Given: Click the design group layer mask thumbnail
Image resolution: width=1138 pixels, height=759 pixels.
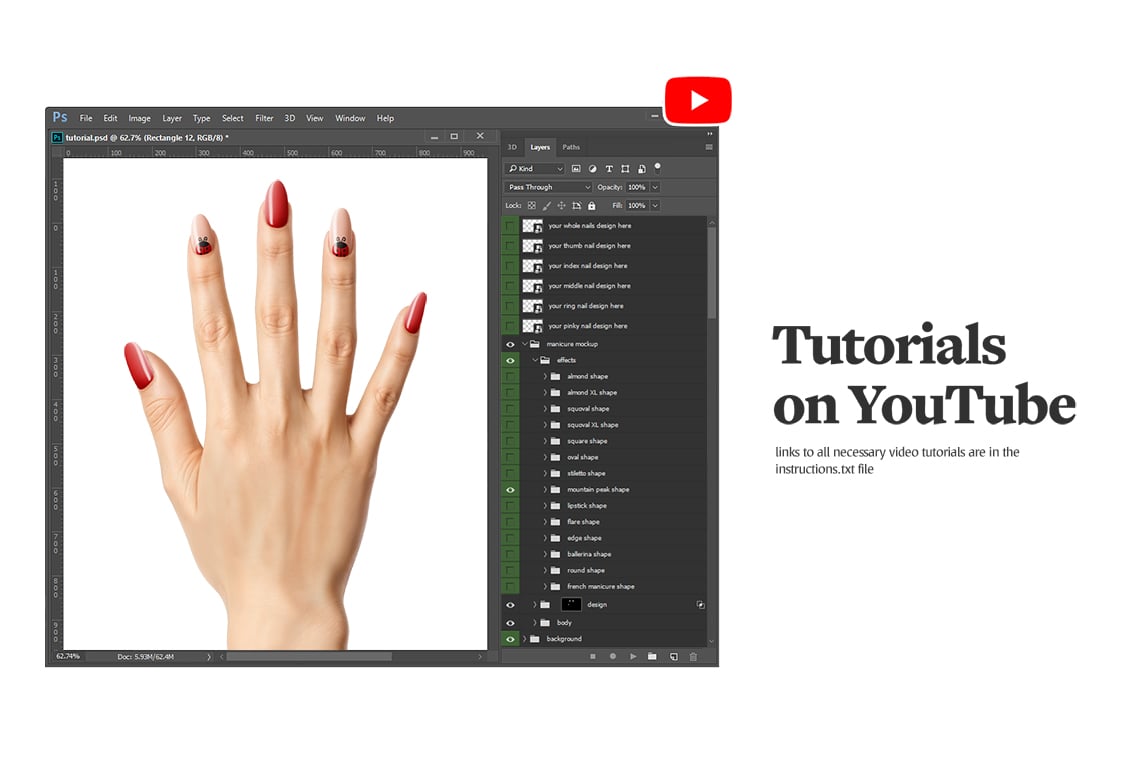Looking at the screenshot, I should click(x=572, y=604).
